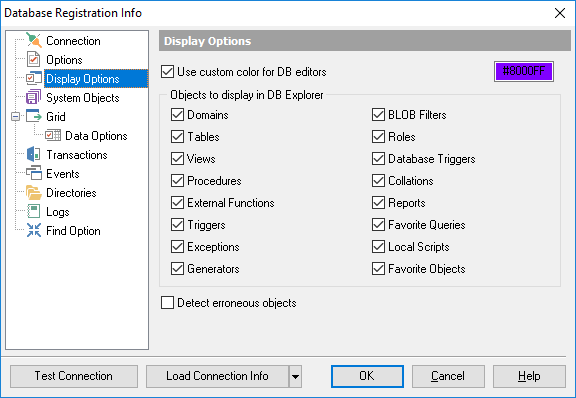Click the Options checklist icon in tree
This screenshot has width=576, height=398.
pyautogui.click(x=34, y=60)
